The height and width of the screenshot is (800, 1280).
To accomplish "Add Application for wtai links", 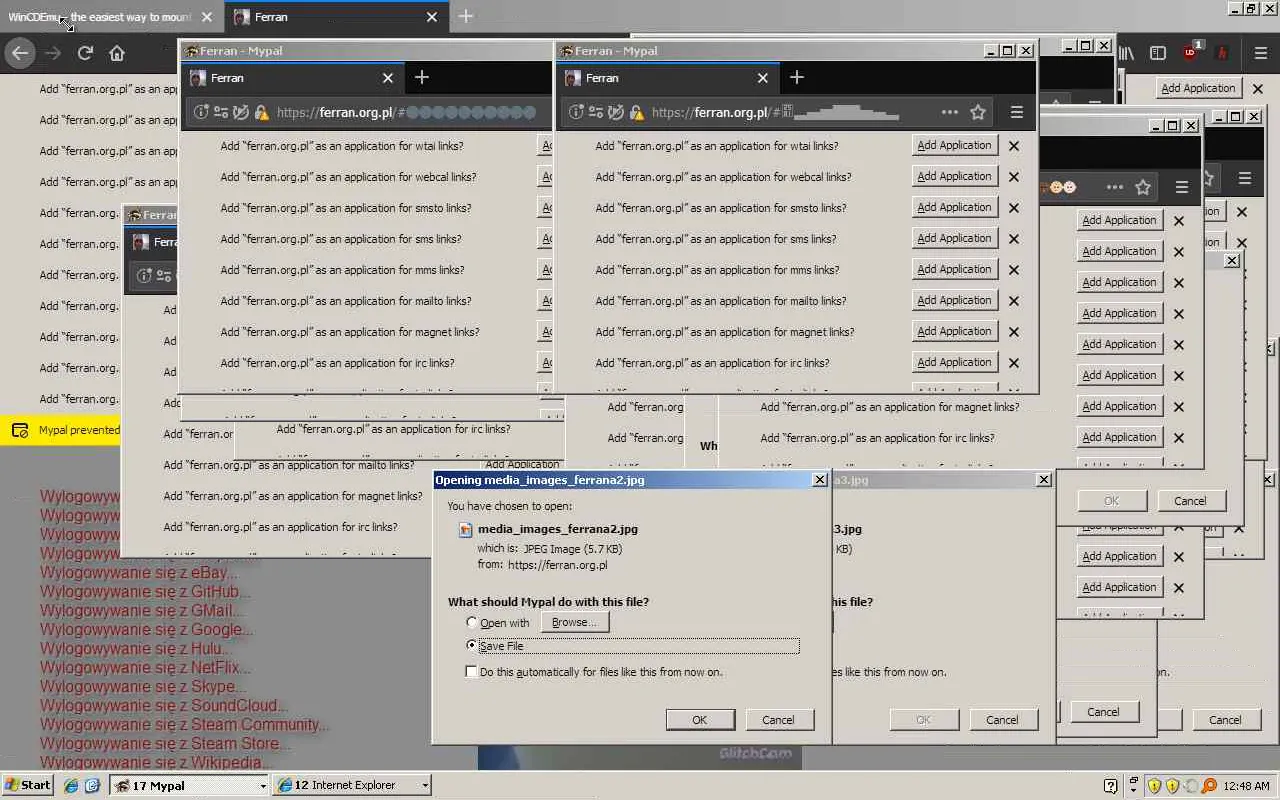I will point(954,145).
